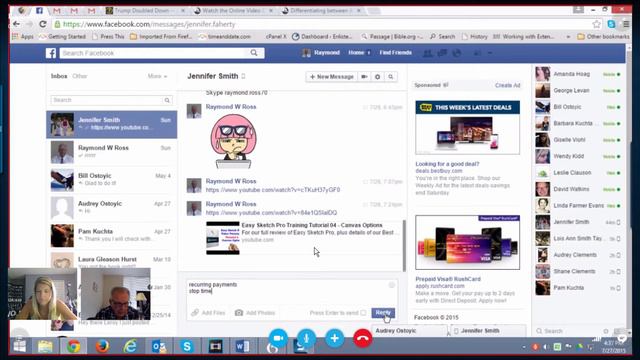Image resolution: width=640 pixels, height=360 pixels.
Task: Click the Looking for a good deal ad link
Action: pyautogui.click(x=447, y=164)
